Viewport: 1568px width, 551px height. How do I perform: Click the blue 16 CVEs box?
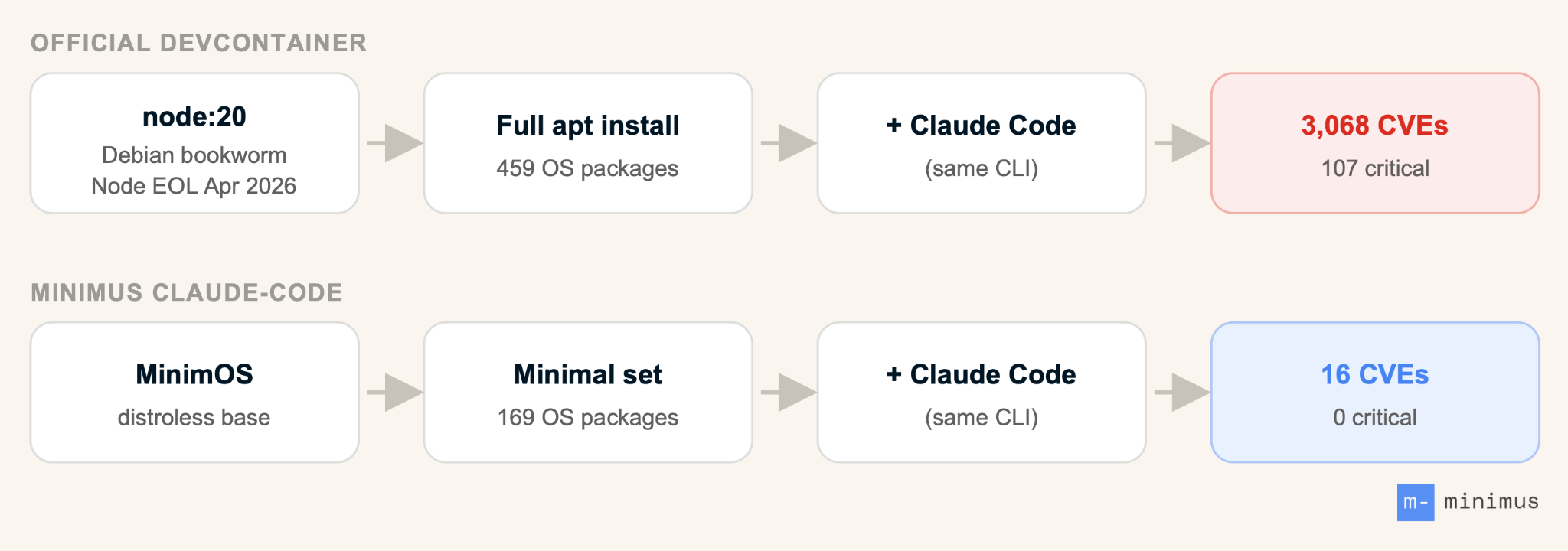click(x=1375, y=393)
